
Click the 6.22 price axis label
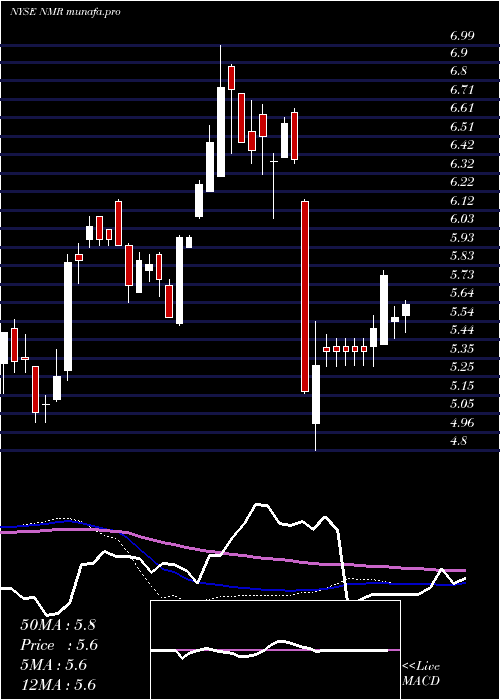tap(462, 182)
